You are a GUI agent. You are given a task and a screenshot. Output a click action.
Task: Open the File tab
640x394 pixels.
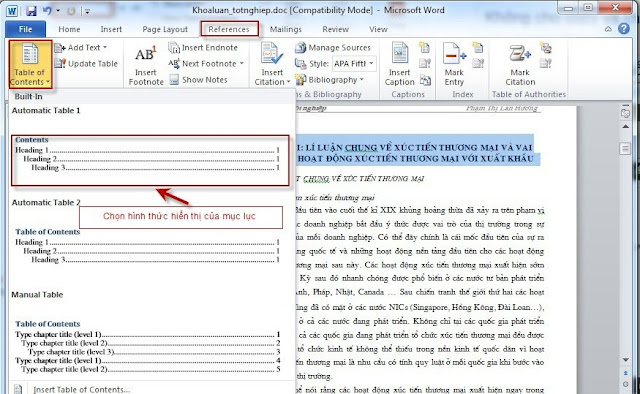(x=25, y=29)
